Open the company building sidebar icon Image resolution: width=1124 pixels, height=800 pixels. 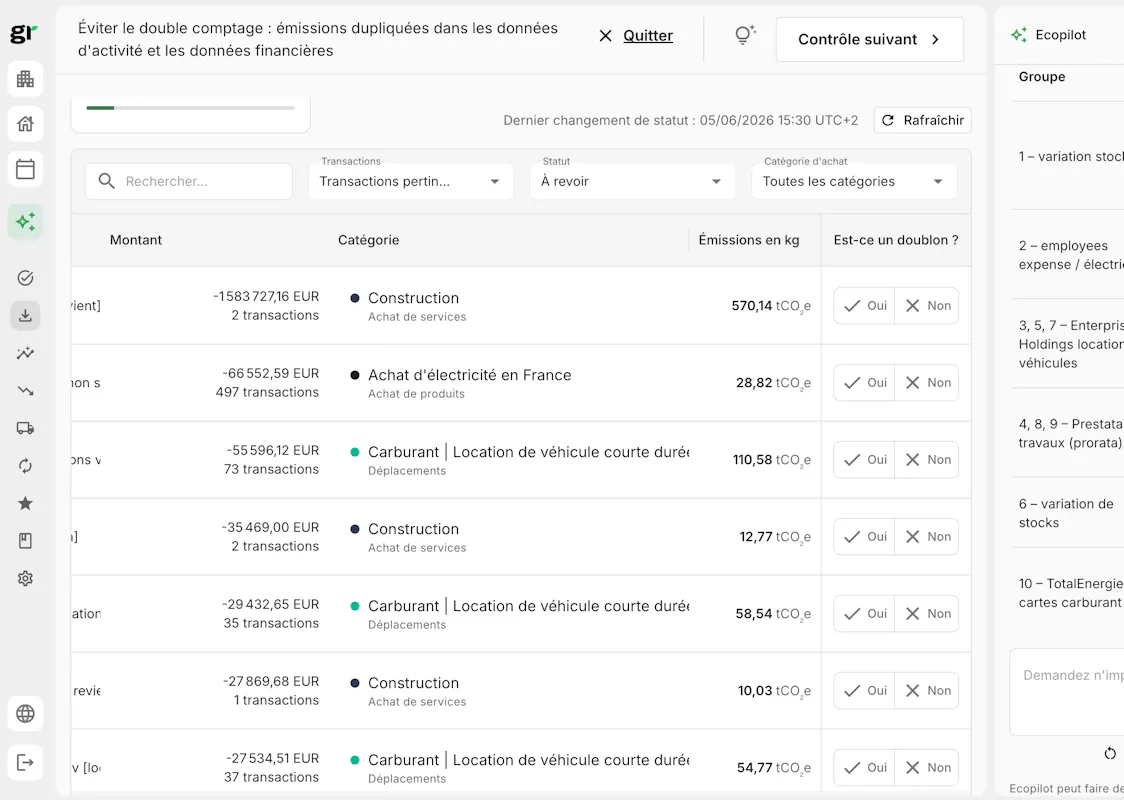coord(25,79)
